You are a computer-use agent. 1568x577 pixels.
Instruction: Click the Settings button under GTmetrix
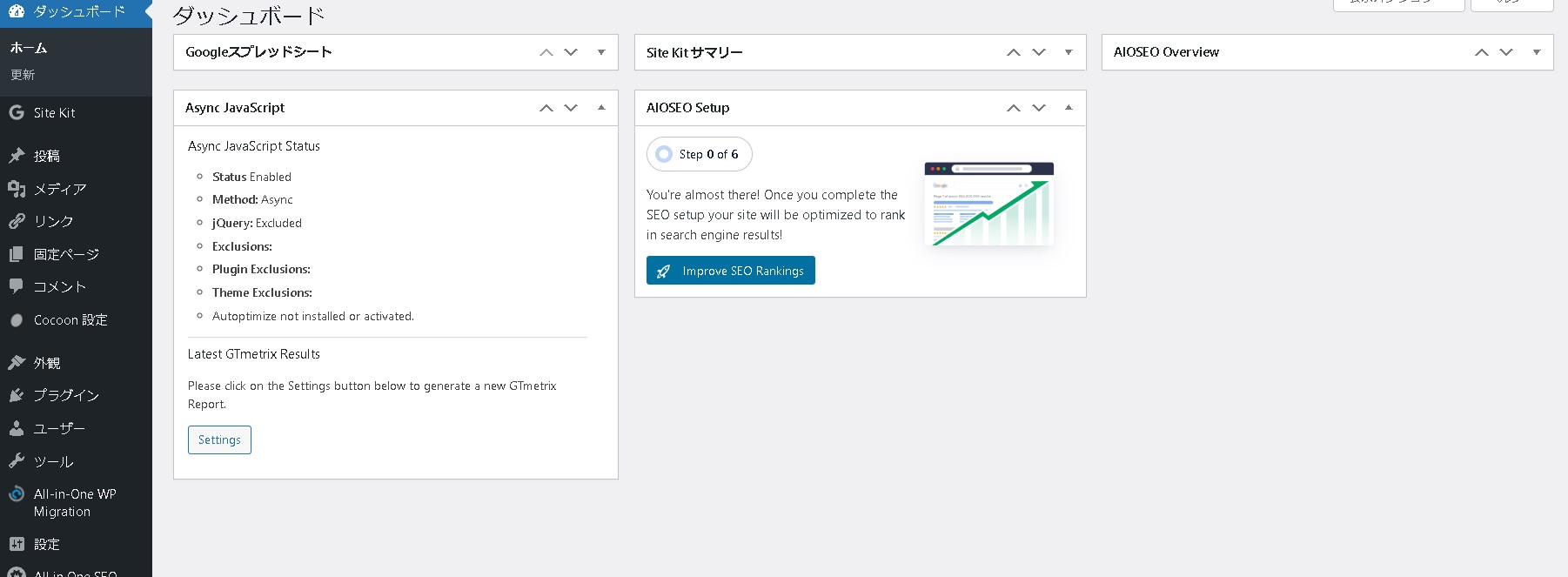point(219,439)
